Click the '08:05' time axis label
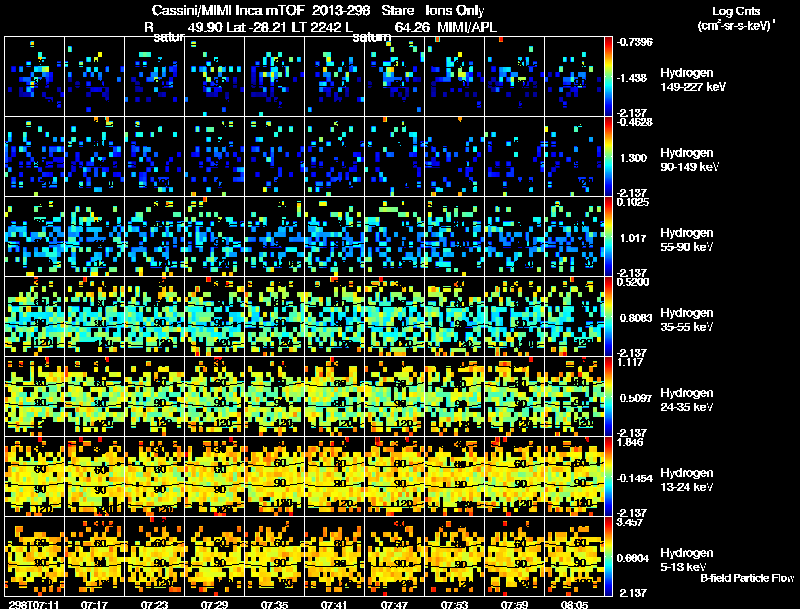The height and width of the screenshot is (609, 800). [574, 605]
